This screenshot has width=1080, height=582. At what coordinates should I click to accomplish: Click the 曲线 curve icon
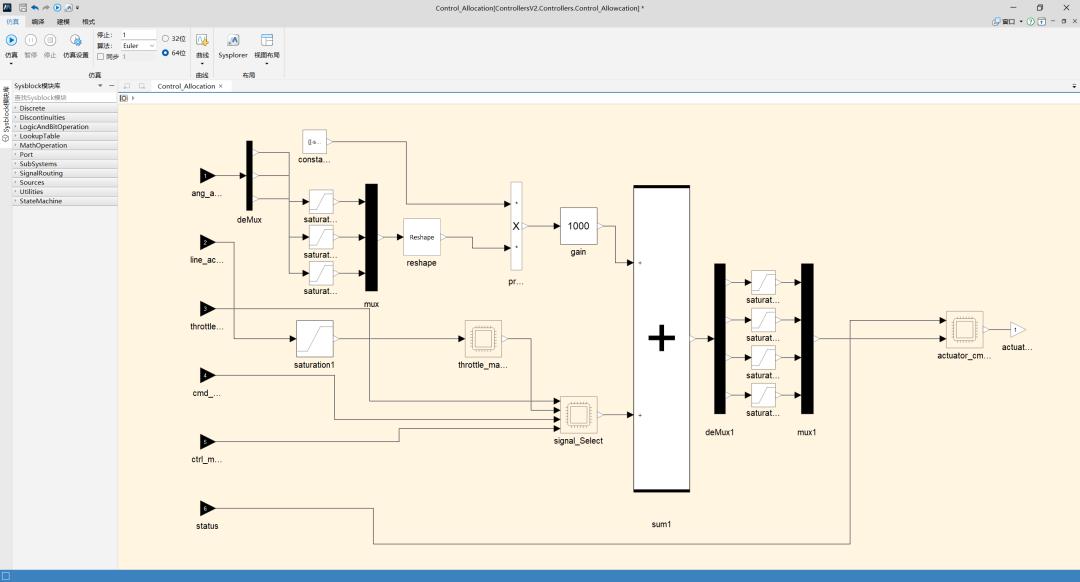point(202,40)
